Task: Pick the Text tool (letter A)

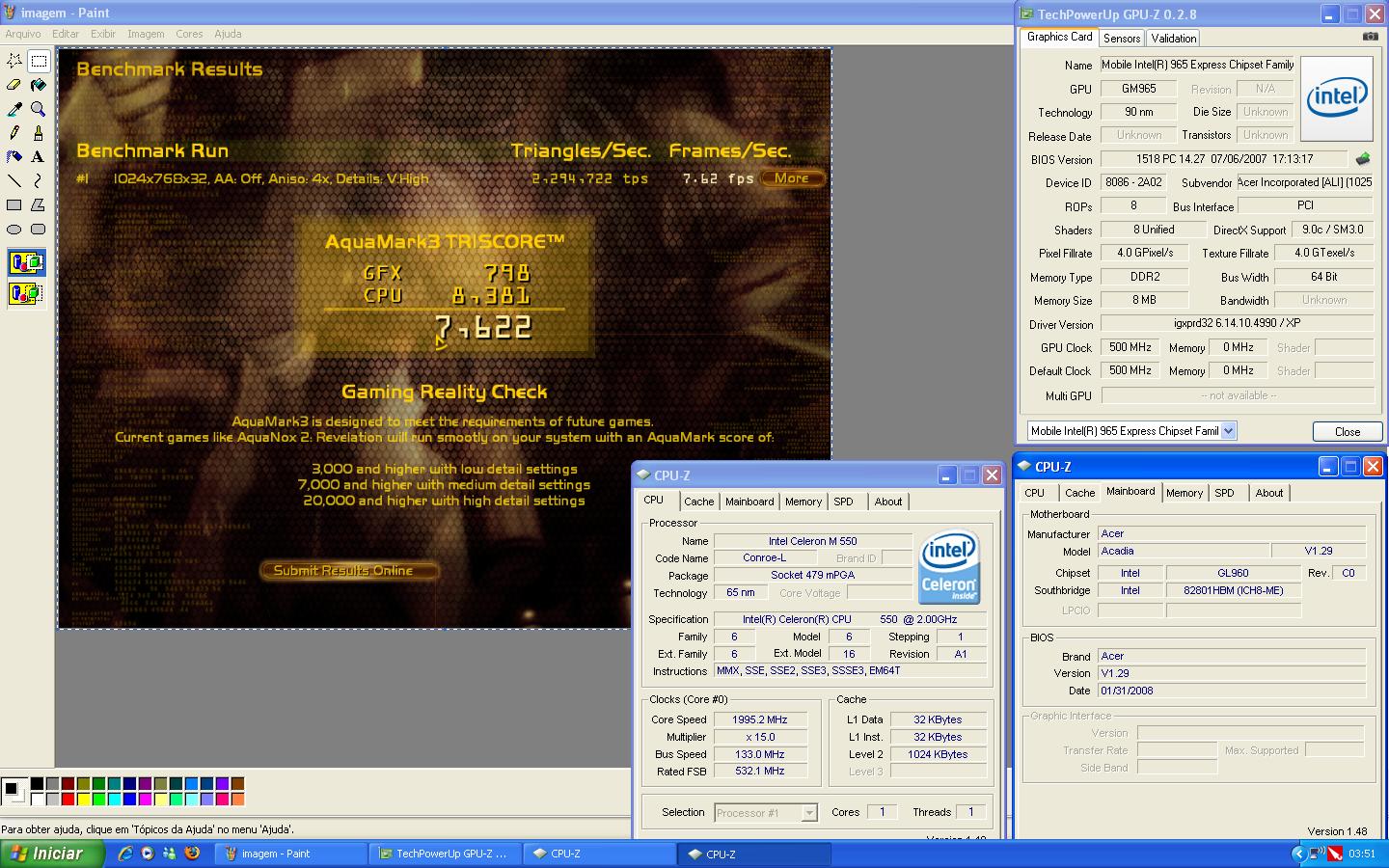Action: pyautogui.click(x=39, y=156)
